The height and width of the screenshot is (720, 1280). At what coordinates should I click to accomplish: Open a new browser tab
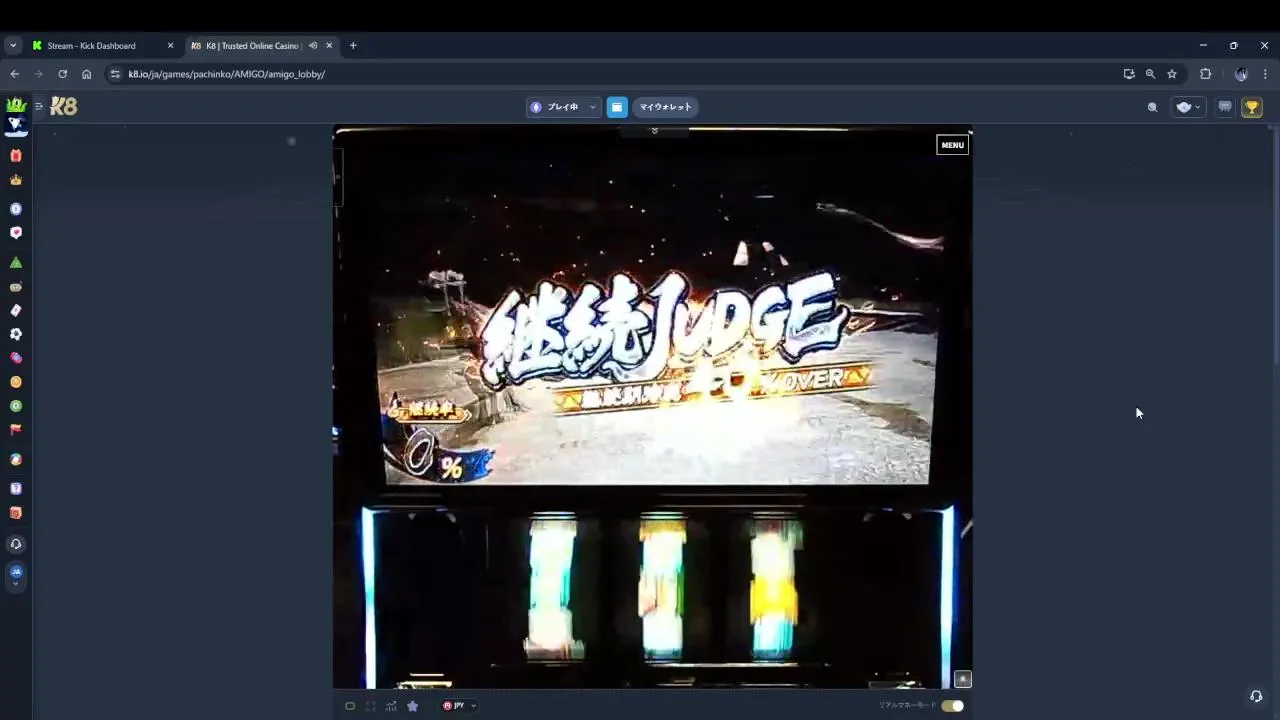353,46
